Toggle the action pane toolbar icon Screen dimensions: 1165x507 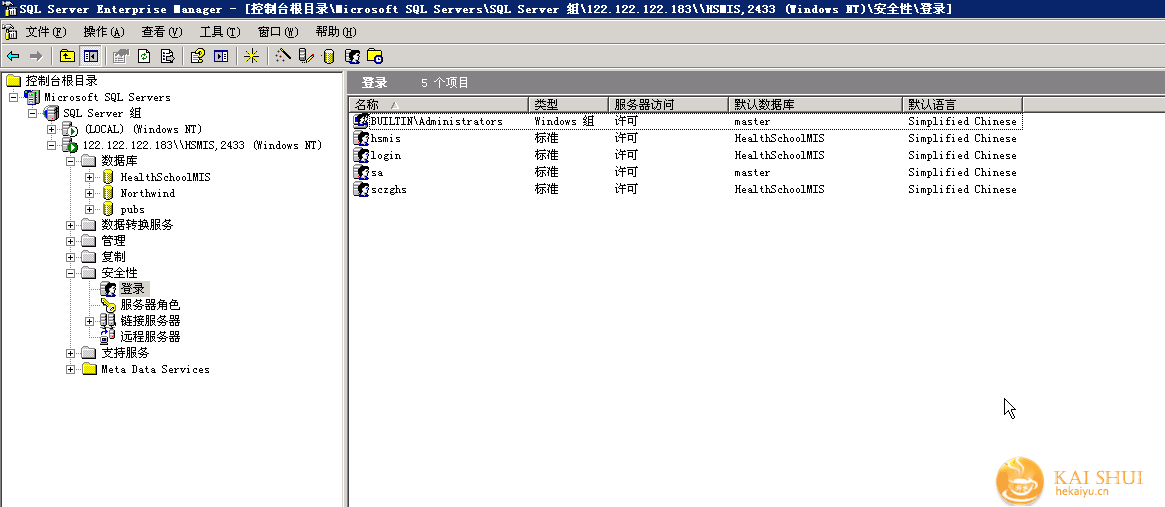pyautogui.click(x=221, y=56)
